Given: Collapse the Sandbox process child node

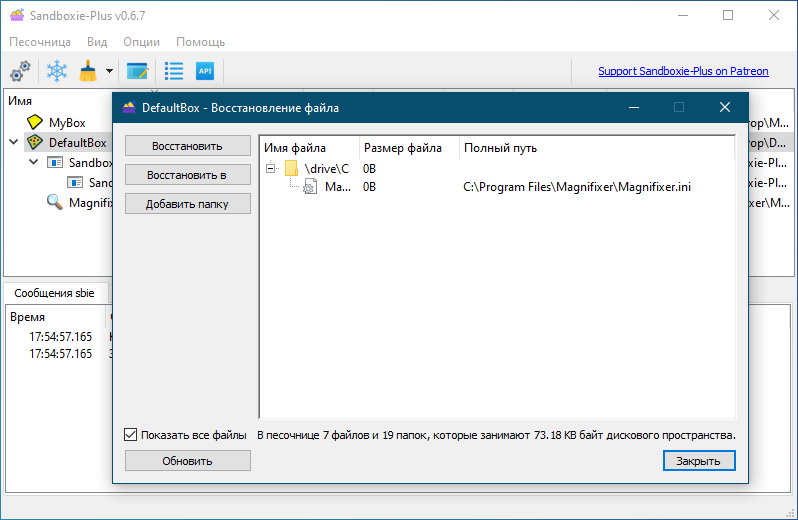Looking at the screenshot, I should click(34, 162).
